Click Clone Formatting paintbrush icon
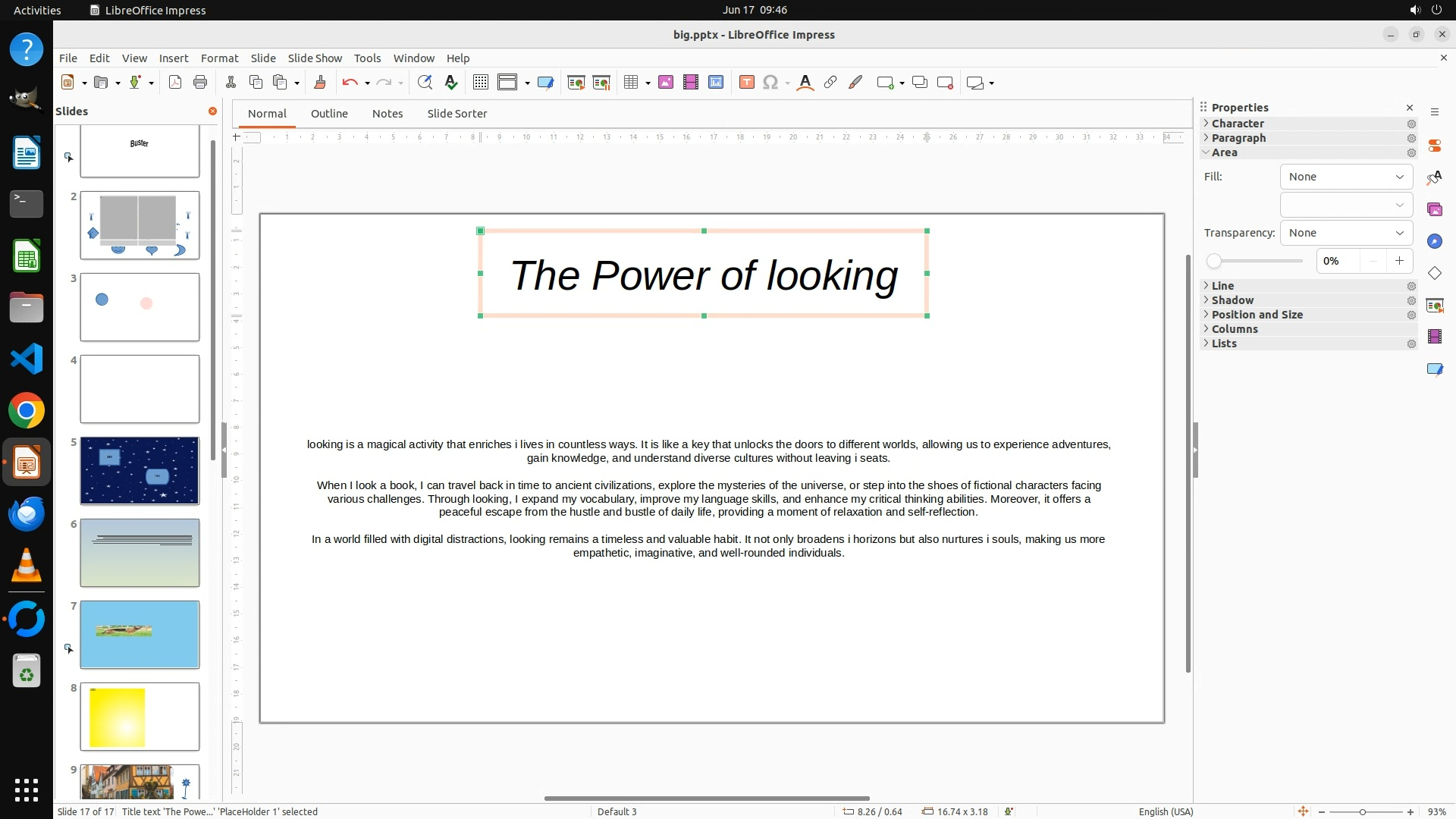The image size is (1456, 819). 319,83
